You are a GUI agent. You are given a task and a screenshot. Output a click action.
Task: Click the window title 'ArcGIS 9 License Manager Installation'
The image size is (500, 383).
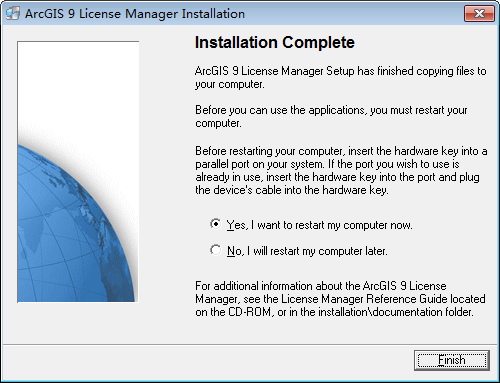135,14
